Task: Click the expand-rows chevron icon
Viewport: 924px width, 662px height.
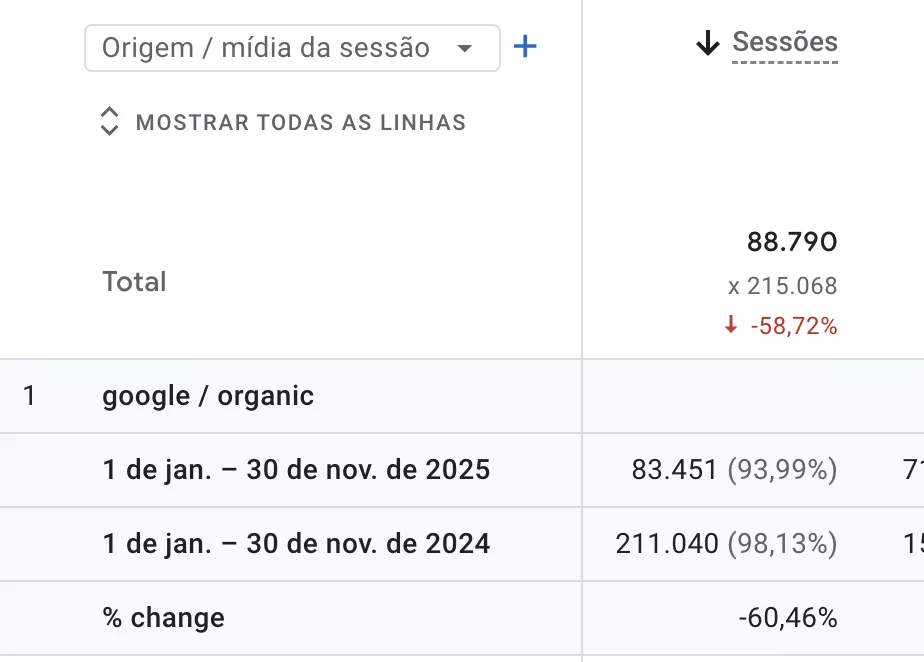Action: [110, 122]
